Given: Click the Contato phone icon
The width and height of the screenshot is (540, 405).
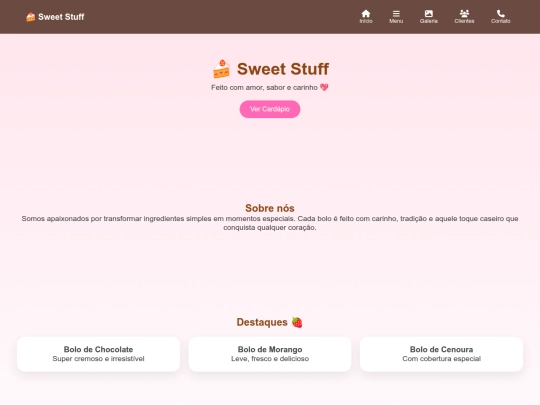Looking at the screenshot, I should coord(501,13).
